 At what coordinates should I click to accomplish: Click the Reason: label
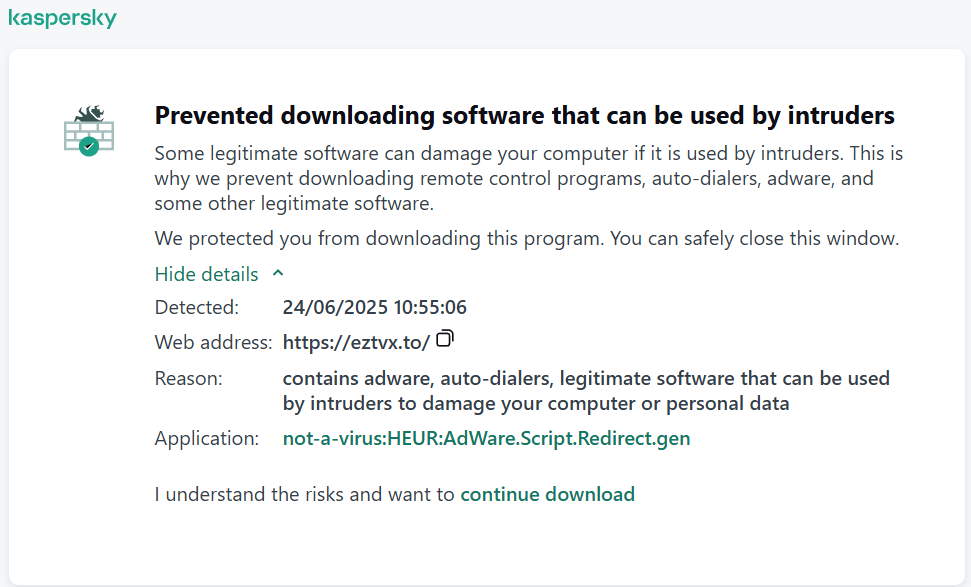pyautogui.click(x=188, y=378)
